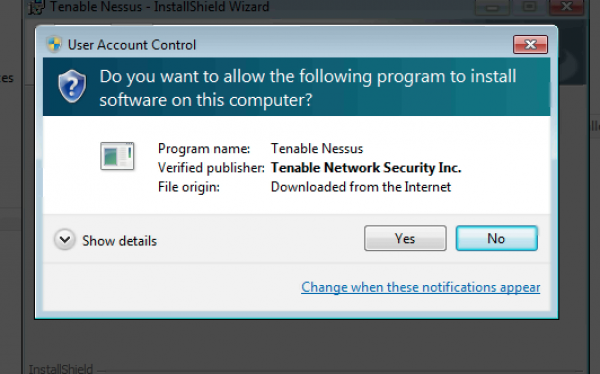Click Yes to allow installation

click(405, 238)
